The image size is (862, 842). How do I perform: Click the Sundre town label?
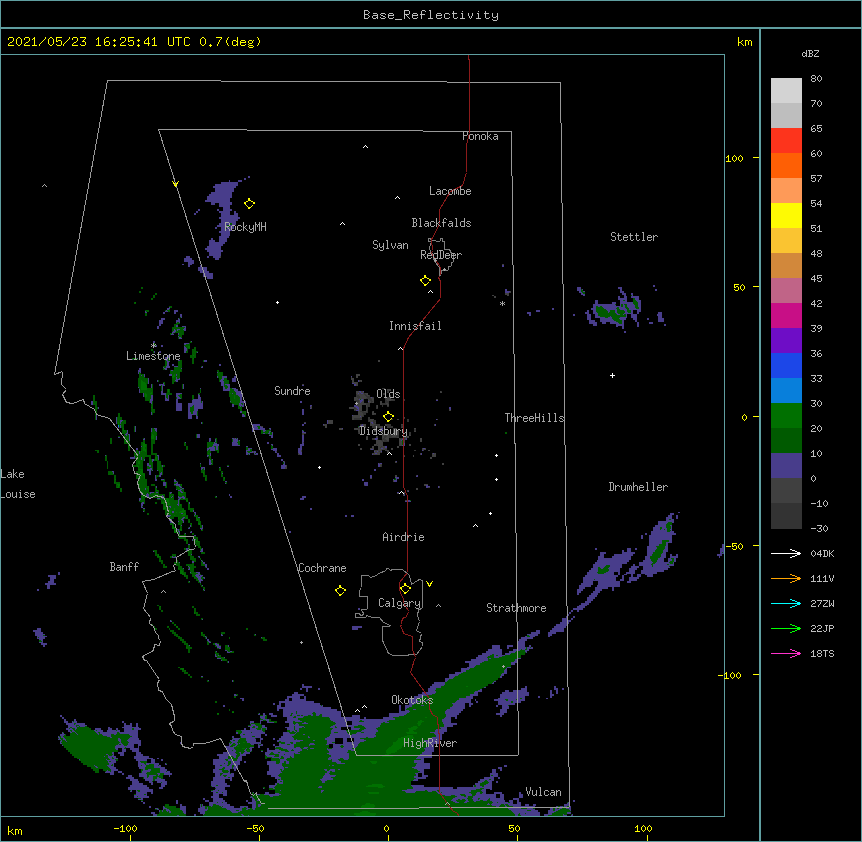(292, 391)
